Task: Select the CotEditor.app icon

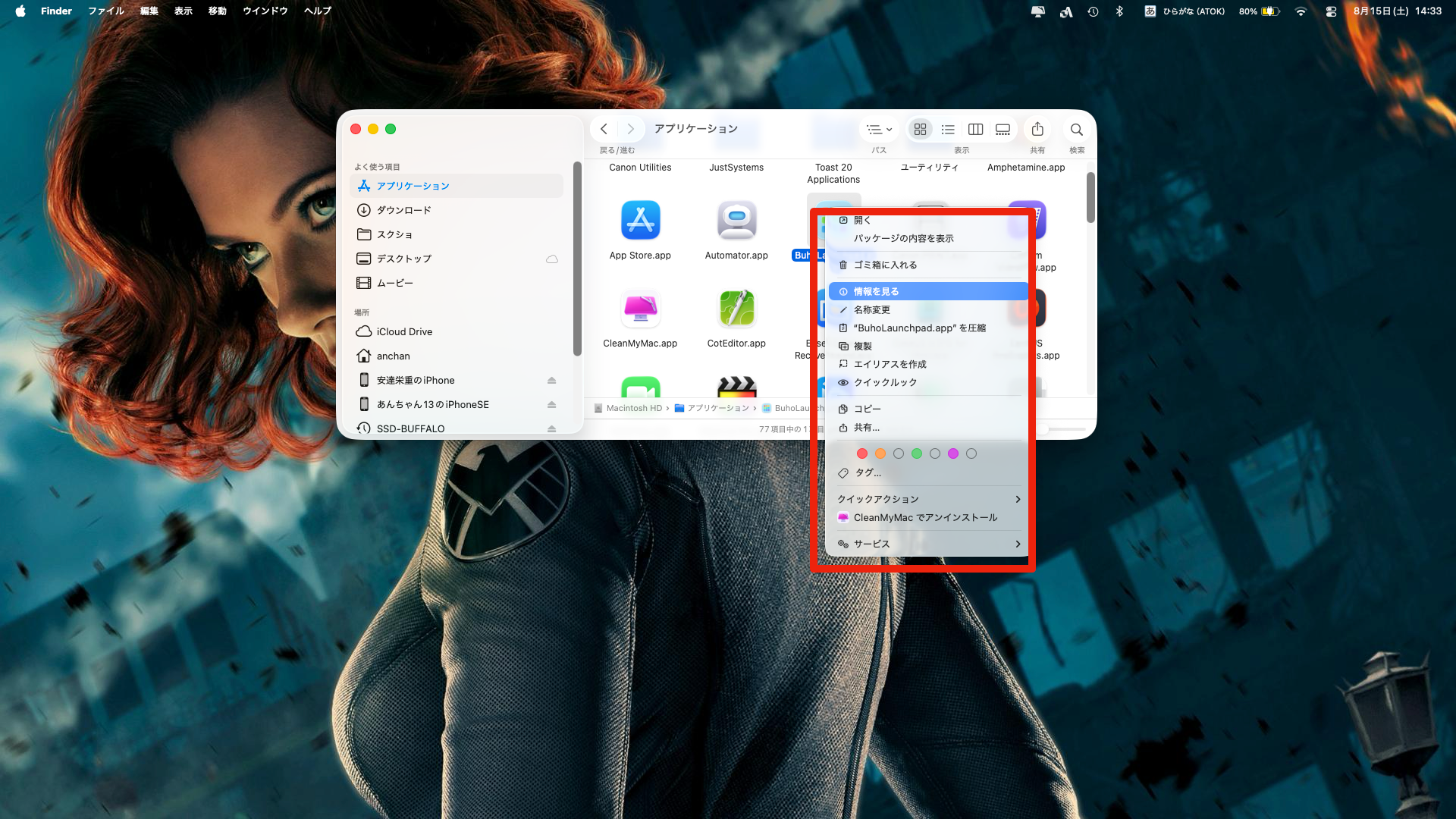Action: [736, 309]
